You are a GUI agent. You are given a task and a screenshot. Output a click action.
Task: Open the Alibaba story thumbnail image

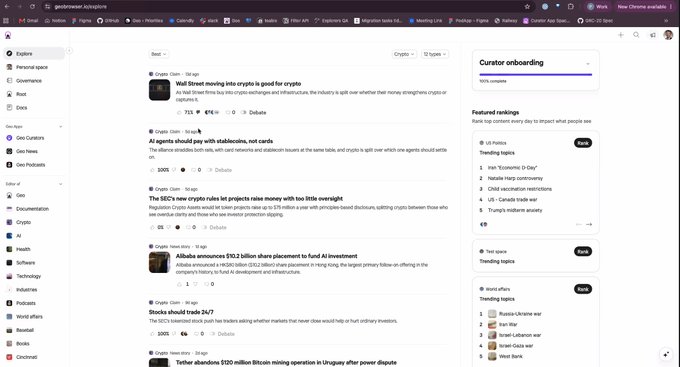pos(159,262)
